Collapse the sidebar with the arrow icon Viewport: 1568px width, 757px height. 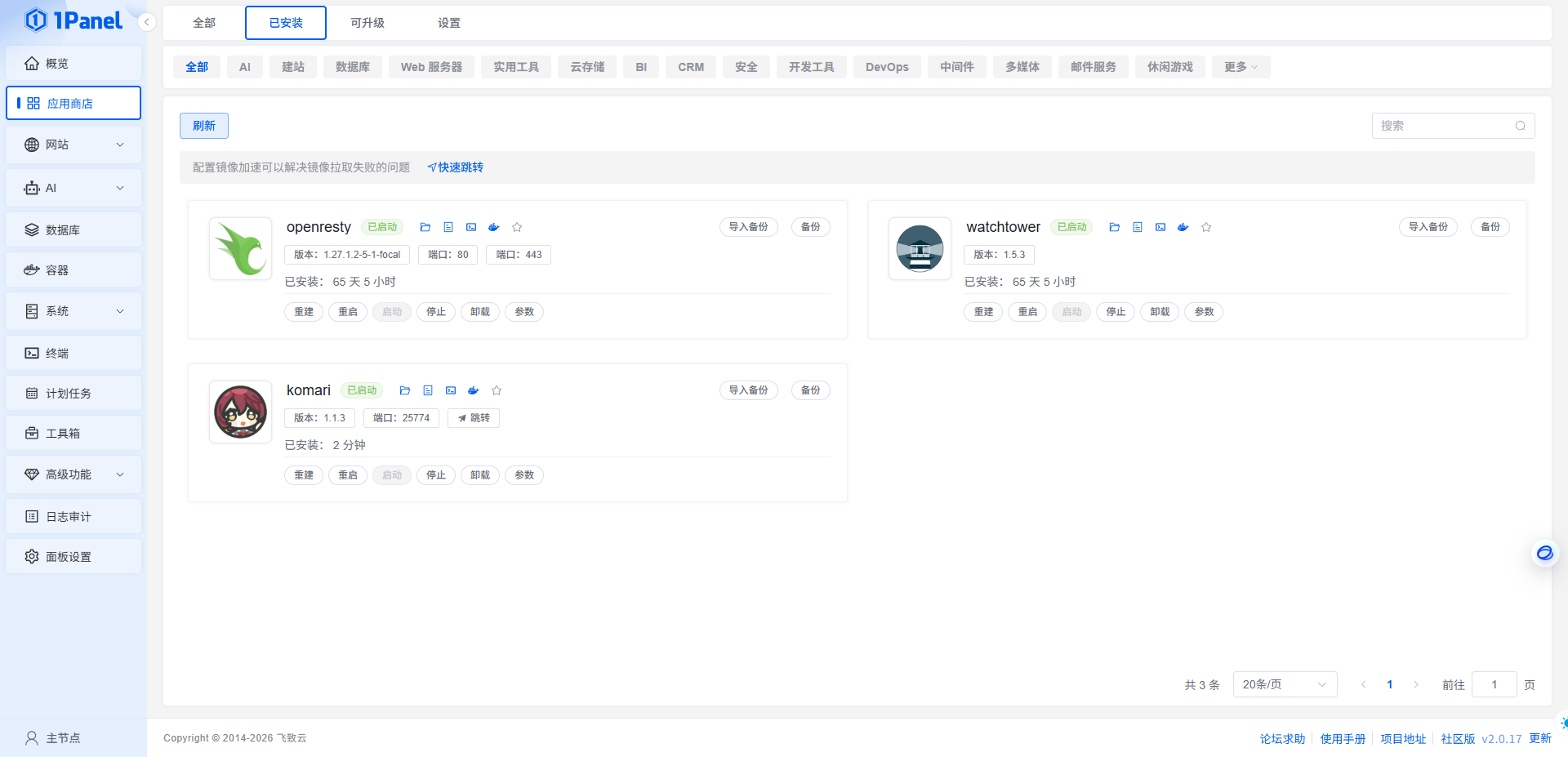[147, 22]
